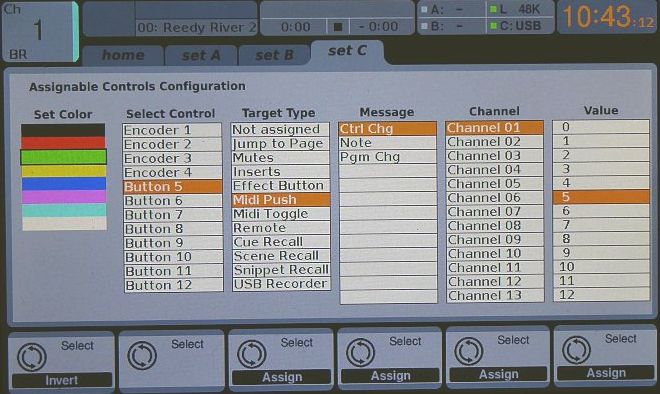This screenshot has width=660, height=394.
Task: Select Encoder 3 in the control list
Action: click(172, 159)
